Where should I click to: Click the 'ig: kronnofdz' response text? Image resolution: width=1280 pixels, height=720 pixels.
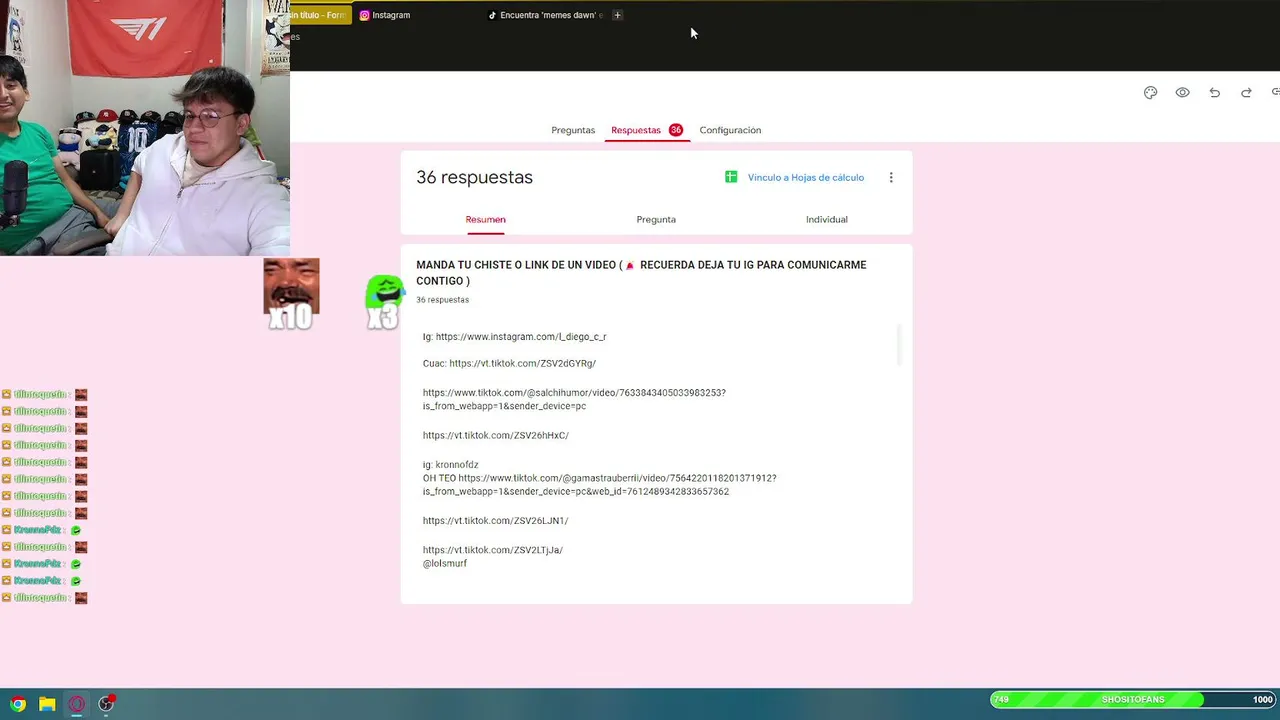pos(451,465)
